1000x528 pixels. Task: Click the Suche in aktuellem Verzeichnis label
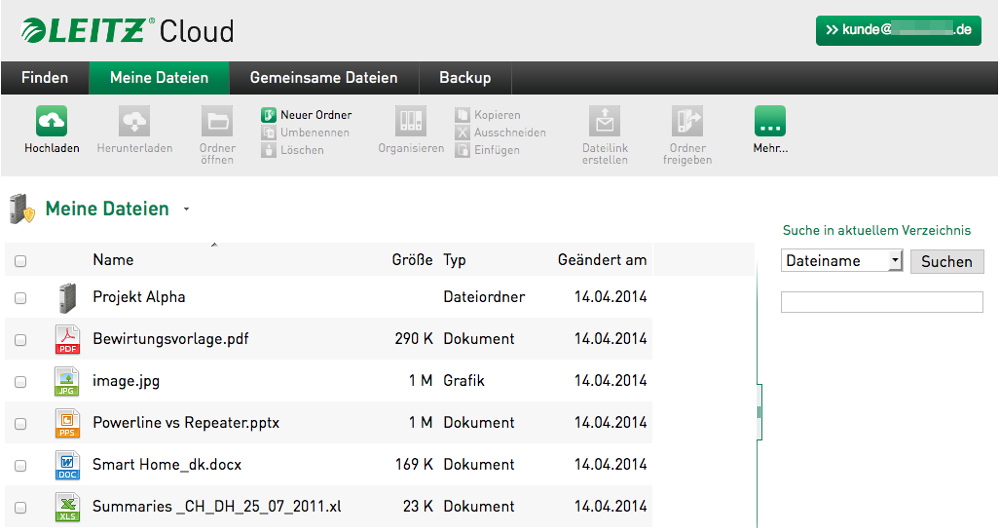pyautogui.click(x=877, y=230)
